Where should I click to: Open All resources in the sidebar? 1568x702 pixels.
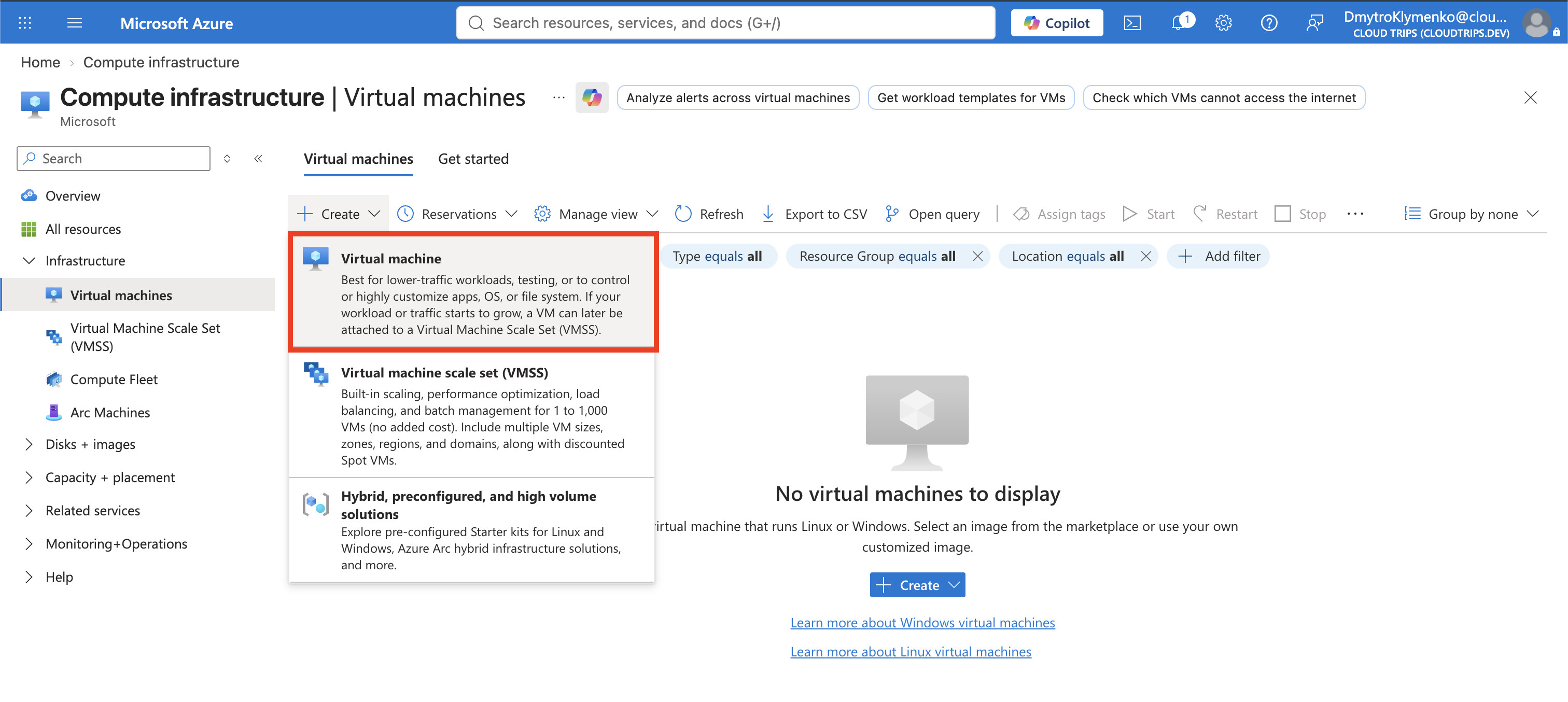tap(83, 229)
